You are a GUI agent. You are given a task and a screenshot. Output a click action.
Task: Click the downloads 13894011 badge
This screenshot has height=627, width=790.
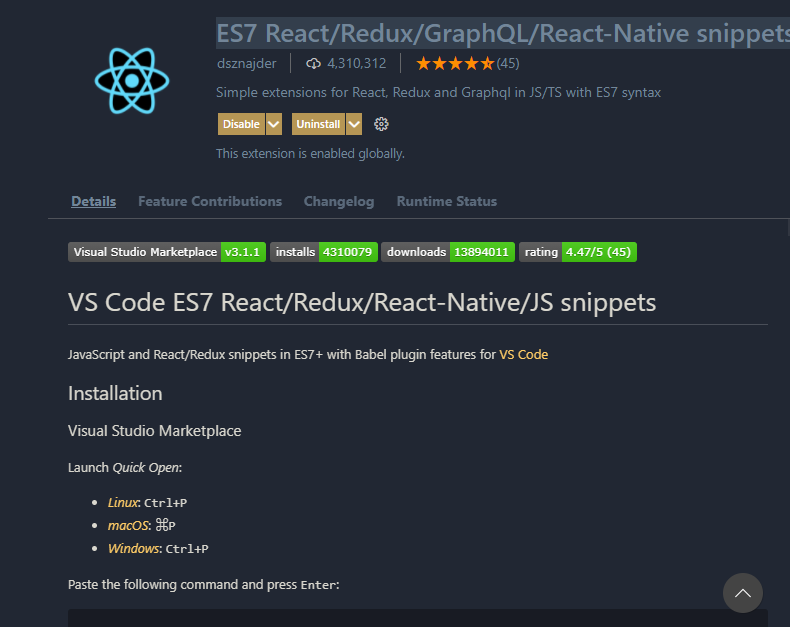[448, 252]
